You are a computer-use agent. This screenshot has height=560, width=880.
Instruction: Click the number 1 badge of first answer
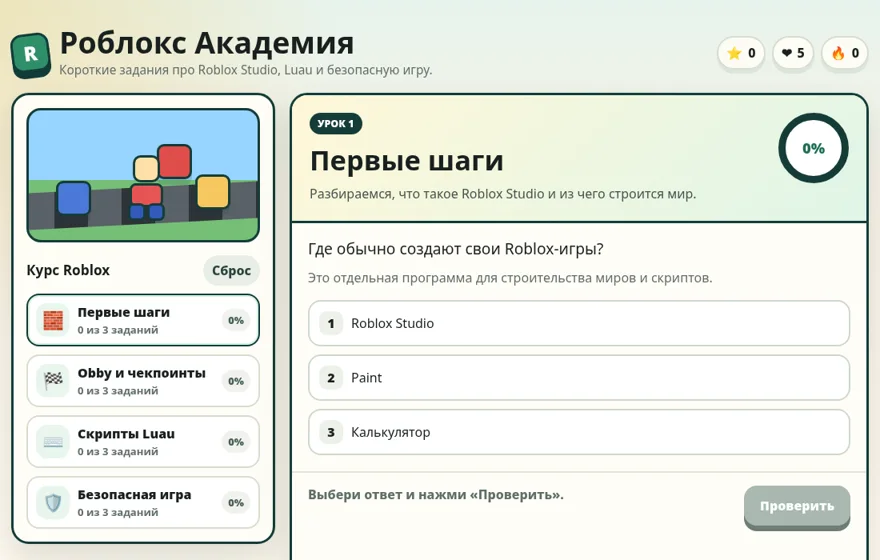[331, 323]
